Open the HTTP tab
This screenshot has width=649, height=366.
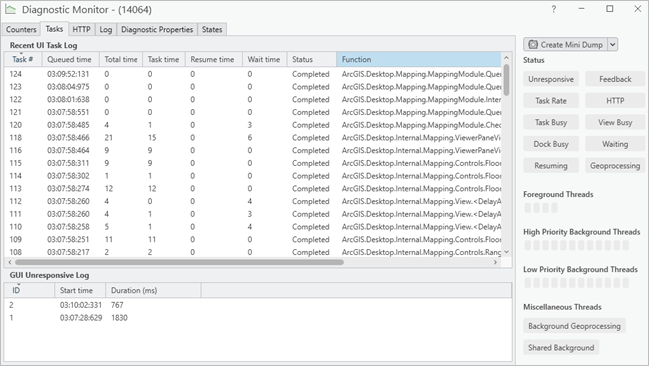point(81,29)
